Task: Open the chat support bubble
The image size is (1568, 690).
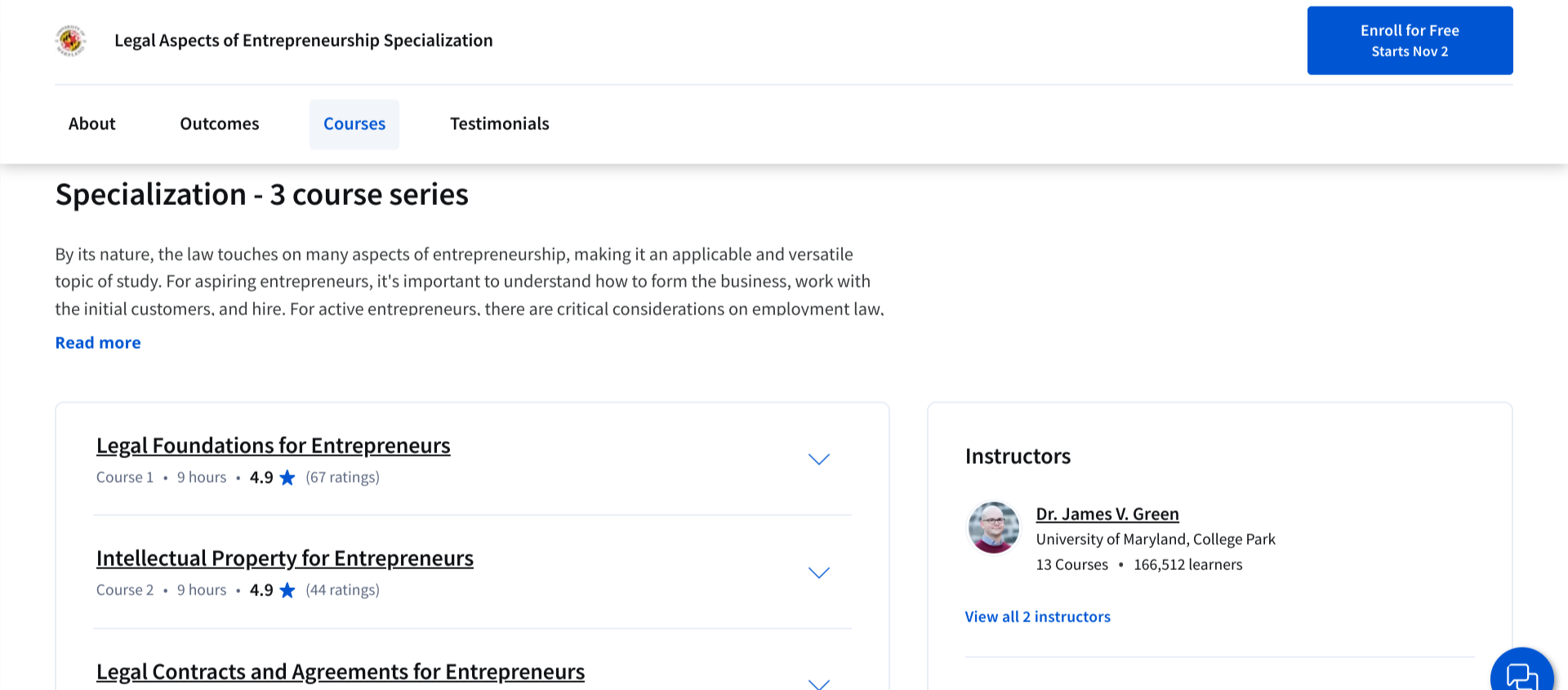Action: pos(1521,674)
